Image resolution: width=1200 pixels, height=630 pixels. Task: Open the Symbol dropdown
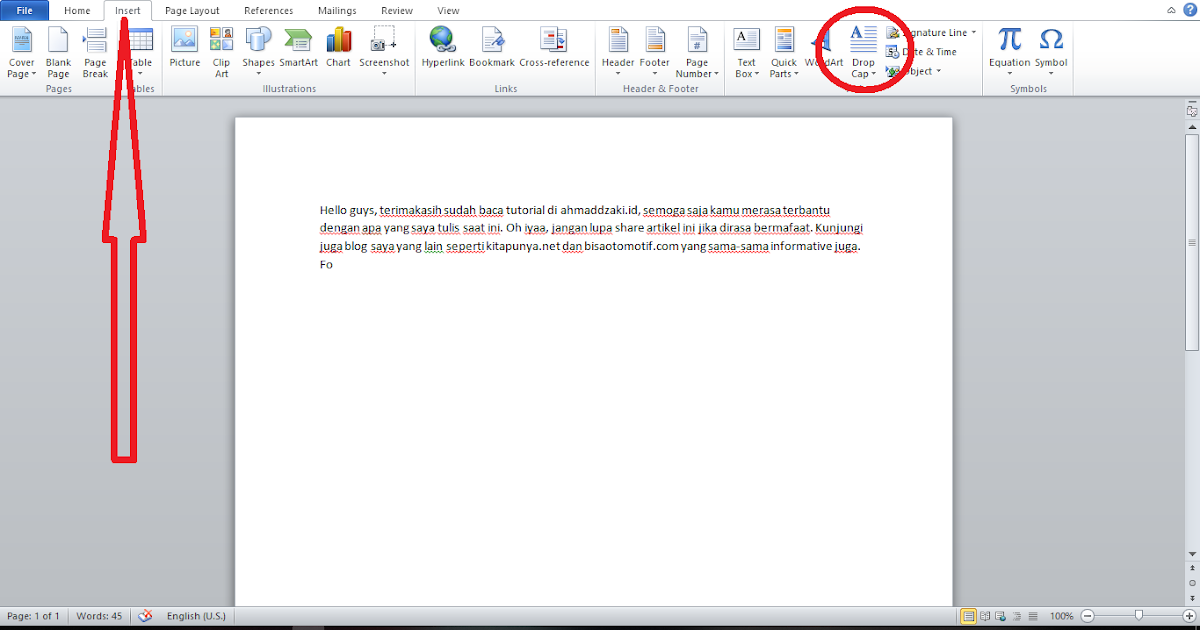tap(1051, 53)
